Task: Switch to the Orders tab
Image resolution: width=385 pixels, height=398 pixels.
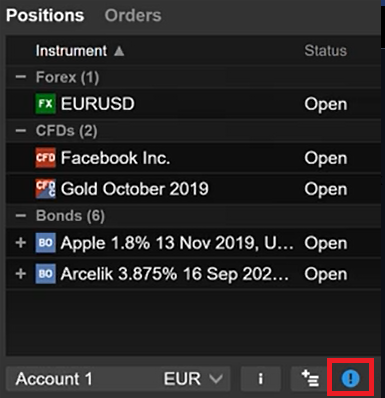Action: pyautogui.click(x=133, y=15)
